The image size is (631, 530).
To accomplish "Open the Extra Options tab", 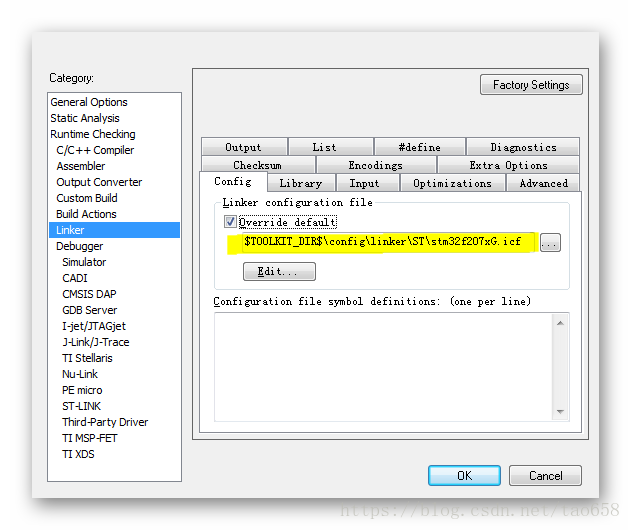I will pos(508,165).
